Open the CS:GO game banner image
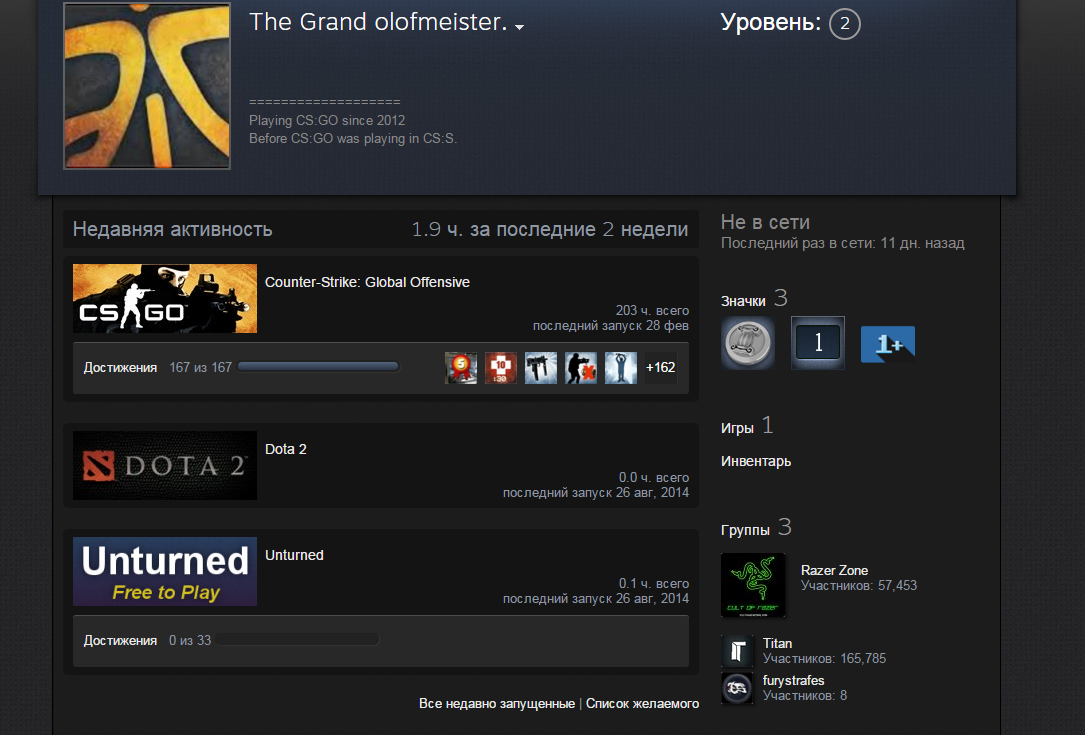Viewport: 1085px width, 735px height. [165, 298]
